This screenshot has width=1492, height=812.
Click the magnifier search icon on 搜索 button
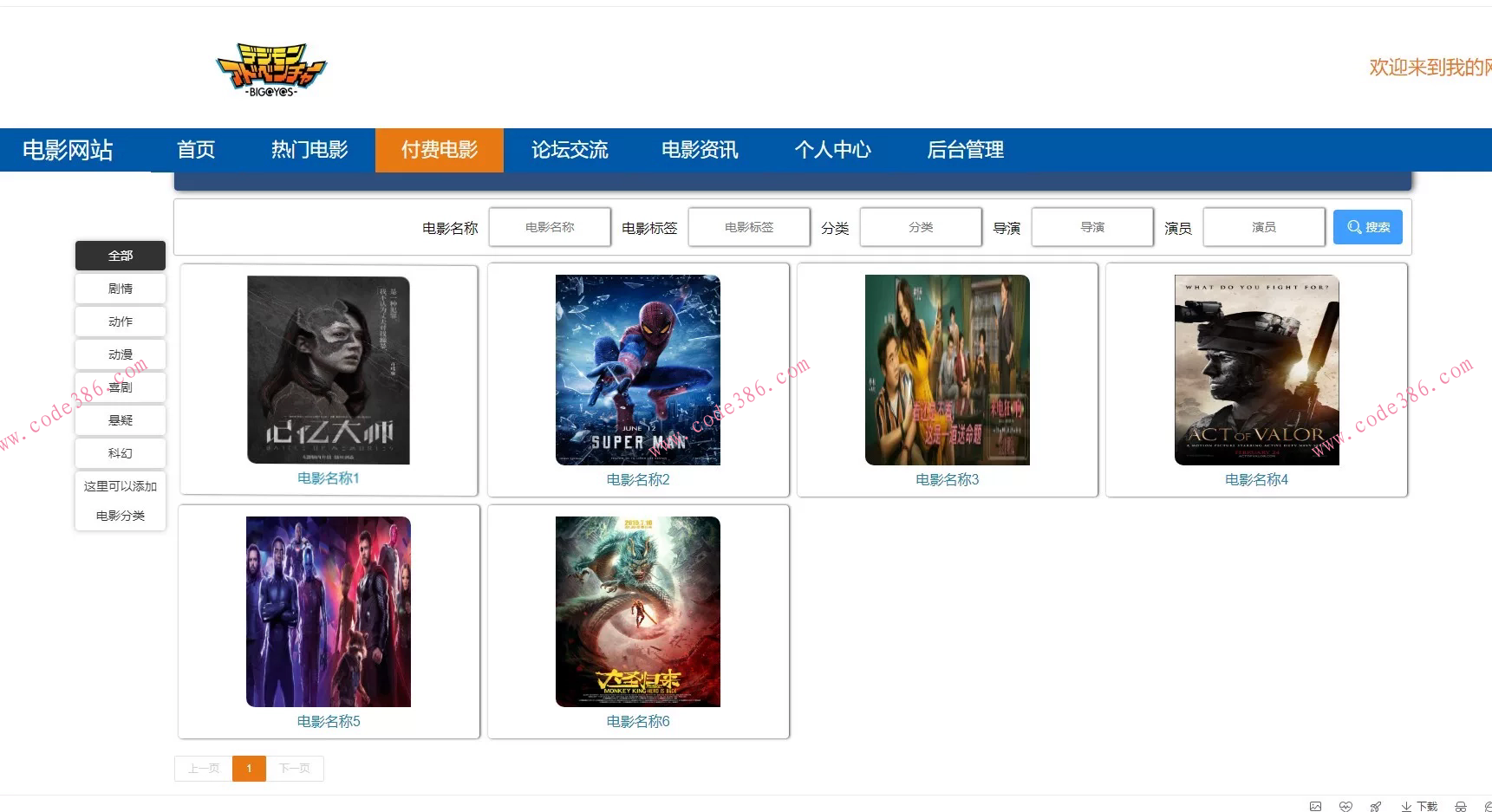(x=1354, y=227)
